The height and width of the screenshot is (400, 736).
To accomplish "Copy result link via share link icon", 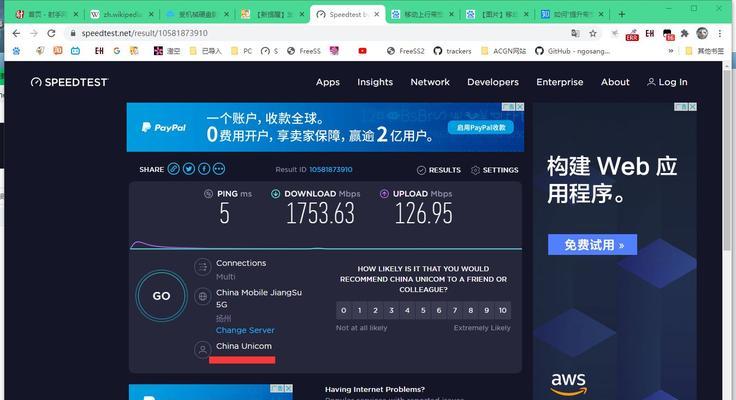I will coord(174,169).
